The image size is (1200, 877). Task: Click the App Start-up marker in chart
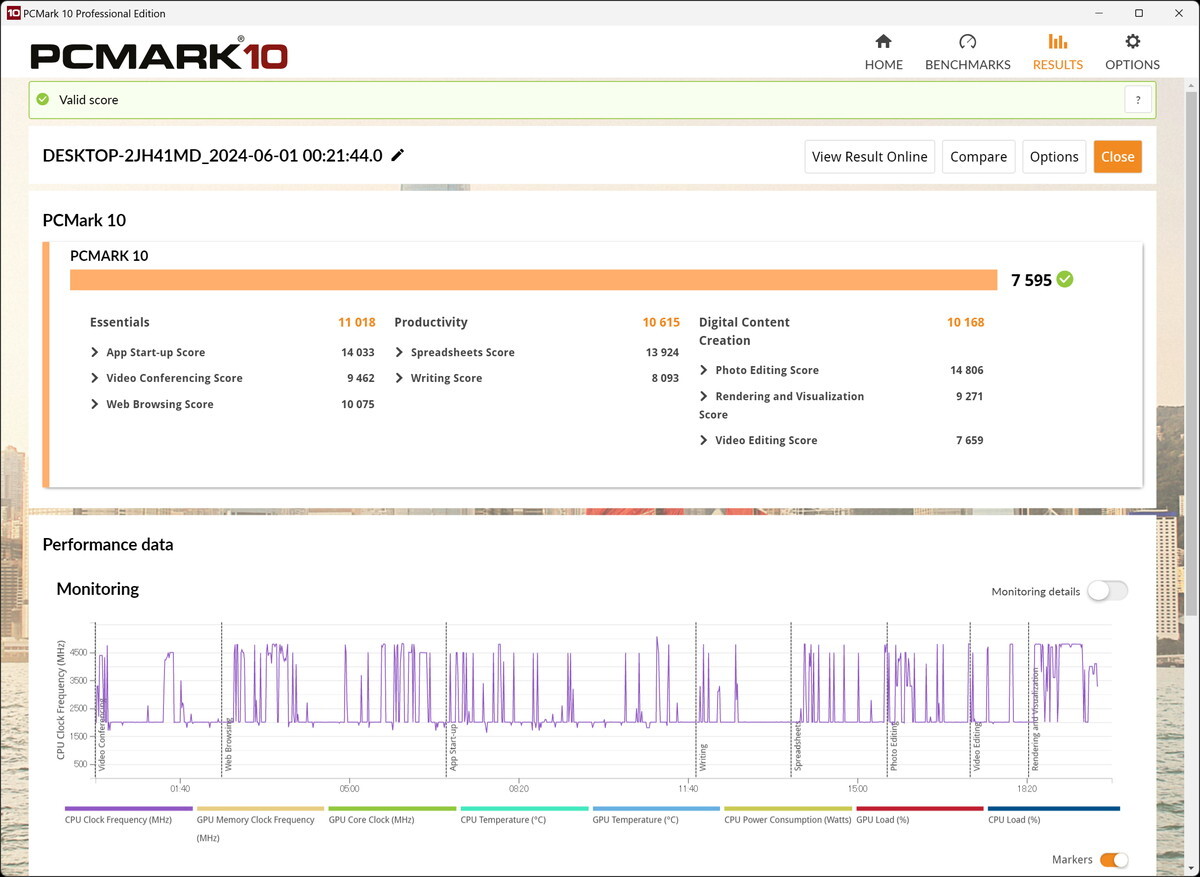coord(453,748)
